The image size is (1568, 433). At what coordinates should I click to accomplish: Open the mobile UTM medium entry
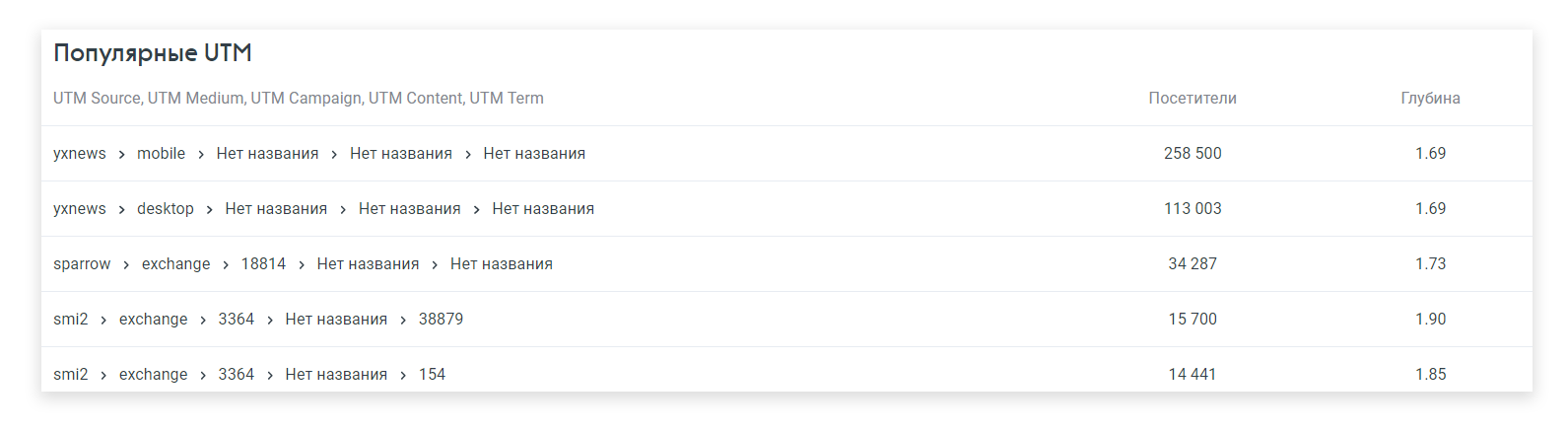click(x=161, y=154)
